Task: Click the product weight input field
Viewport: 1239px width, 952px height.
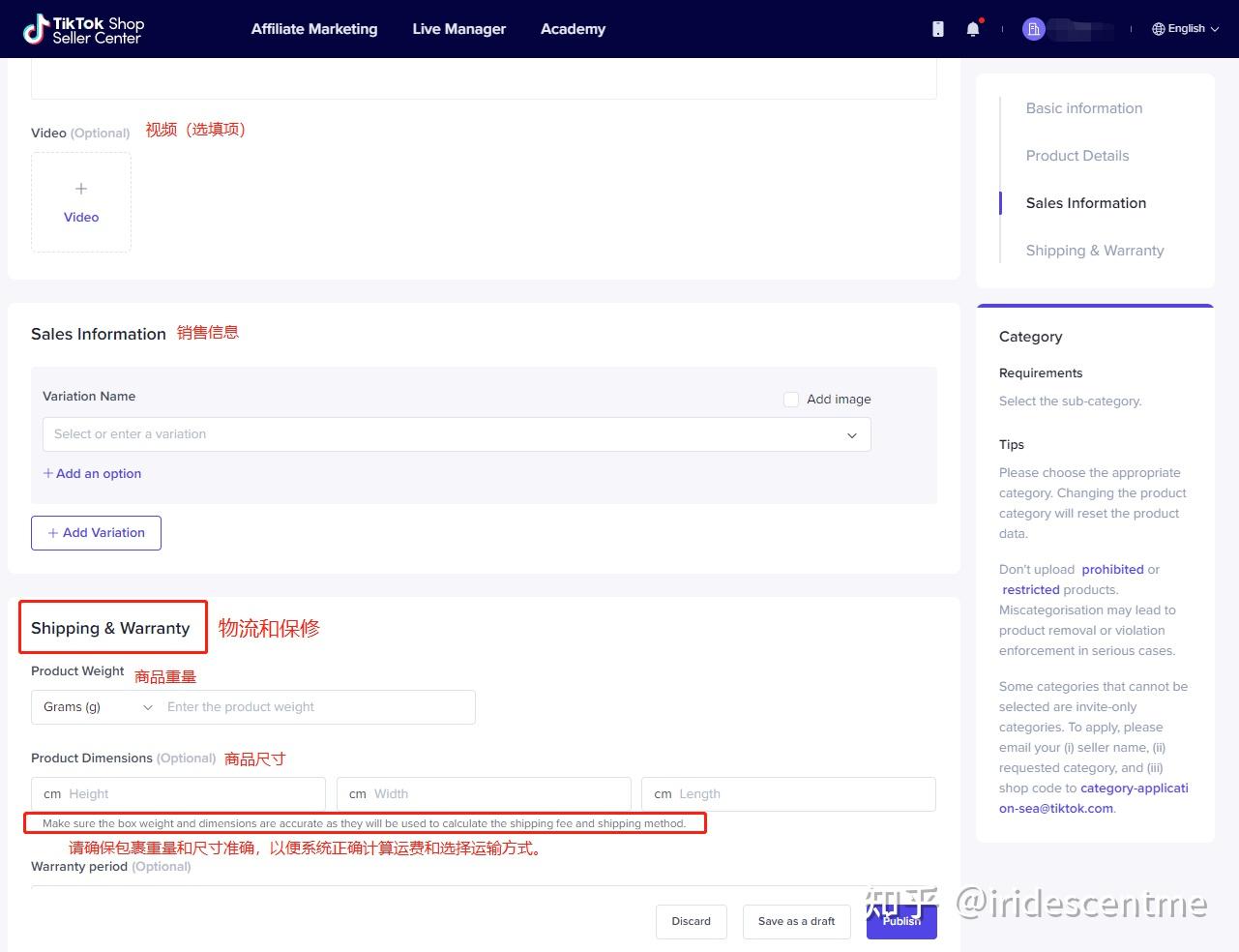Action: click(317, 706)
